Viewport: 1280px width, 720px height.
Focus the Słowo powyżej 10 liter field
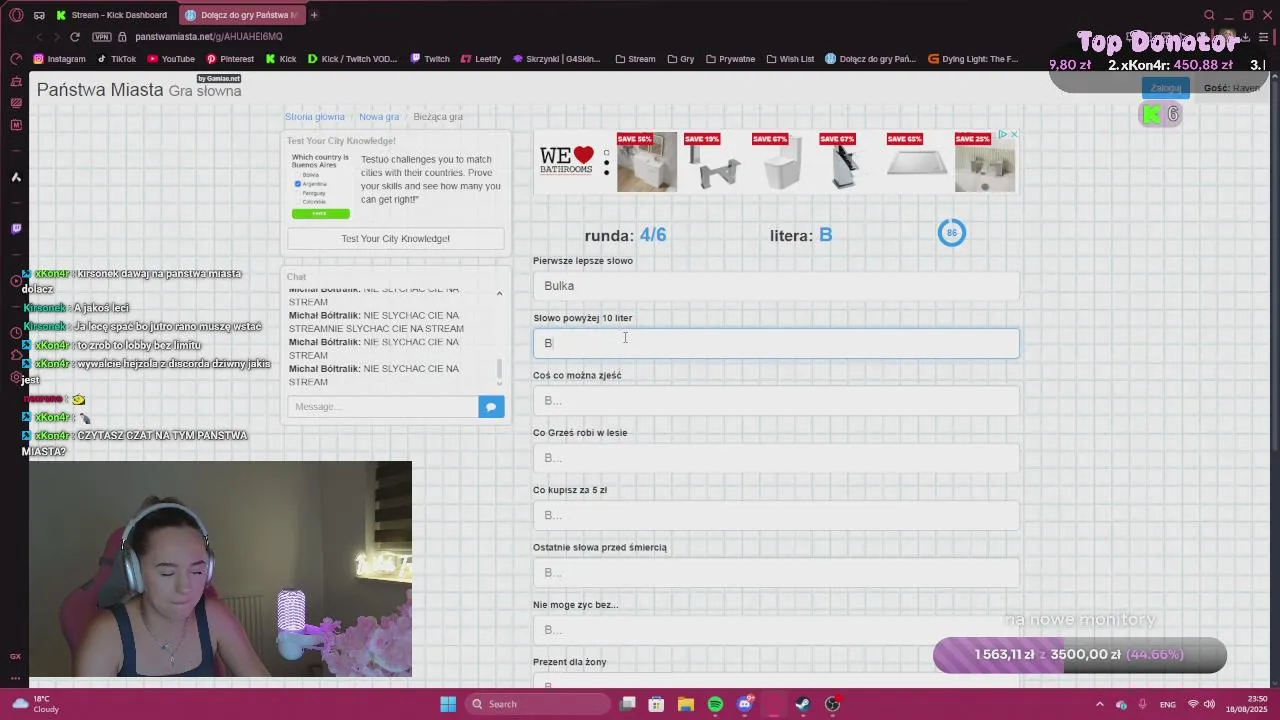(x=776, y=343)
